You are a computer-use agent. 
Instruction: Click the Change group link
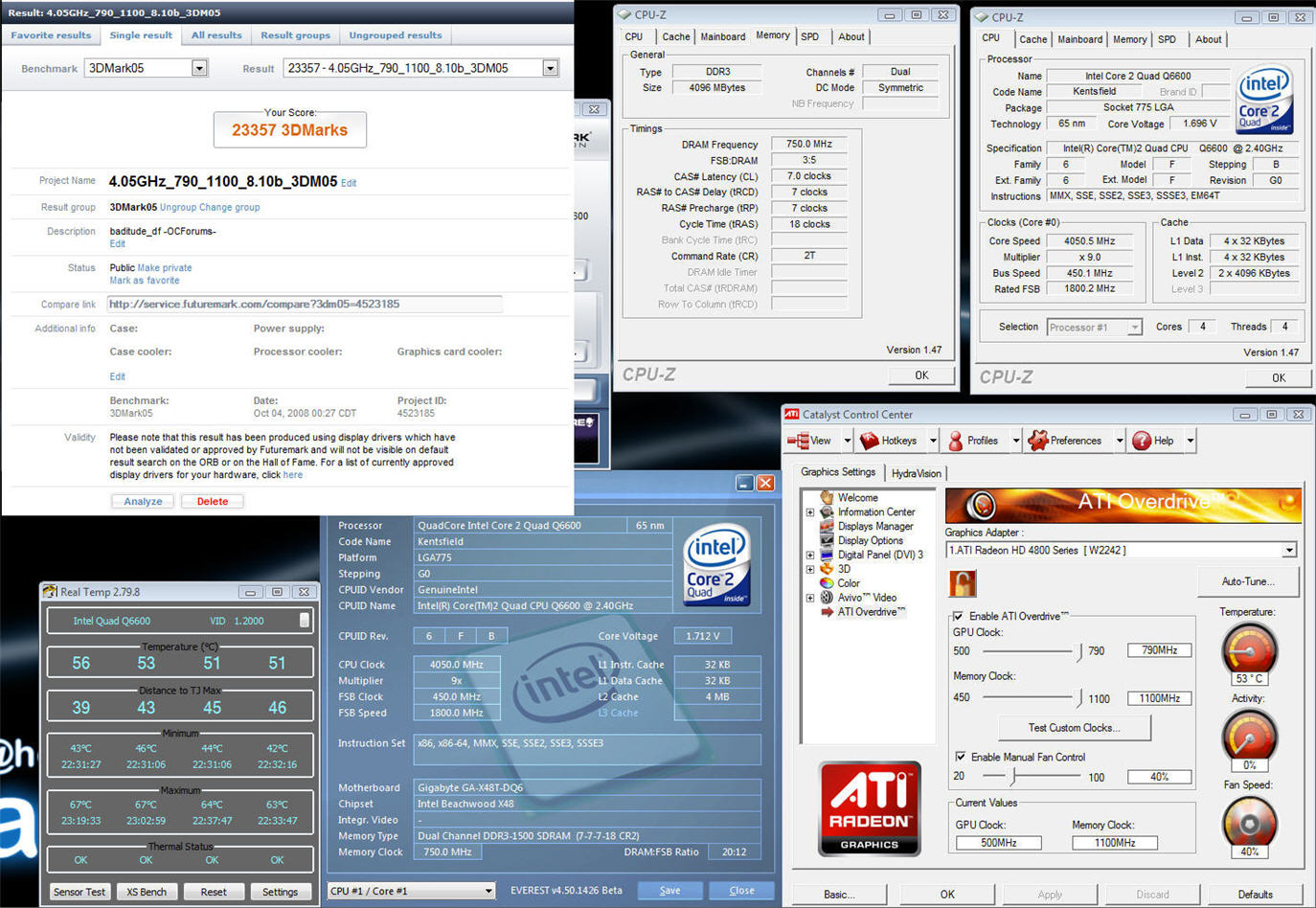click(x=229, y=207)
